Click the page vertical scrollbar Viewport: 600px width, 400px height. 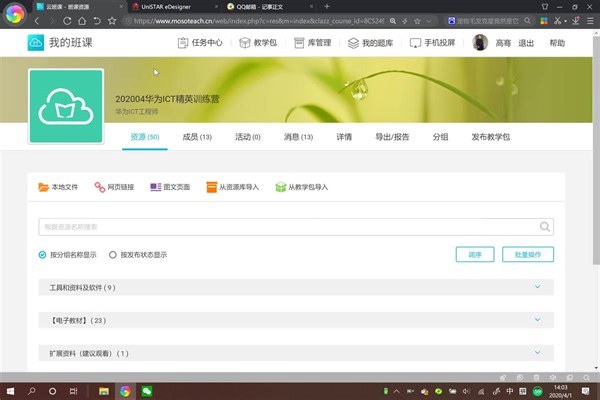coord(596,149)
